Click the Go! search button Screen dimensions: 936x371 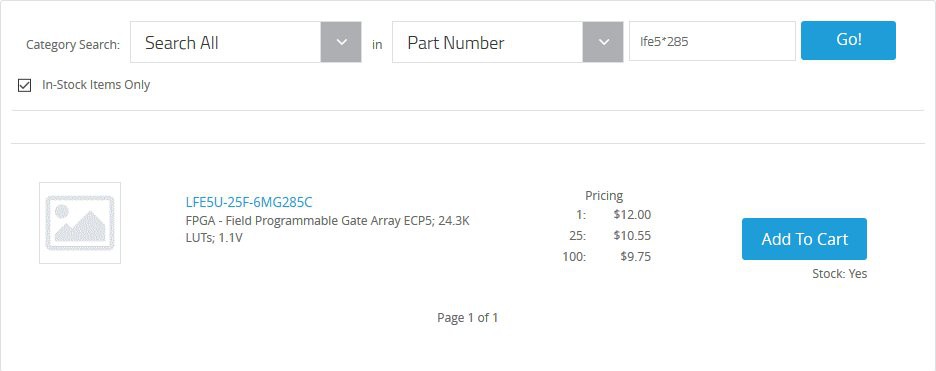[848, 41]
